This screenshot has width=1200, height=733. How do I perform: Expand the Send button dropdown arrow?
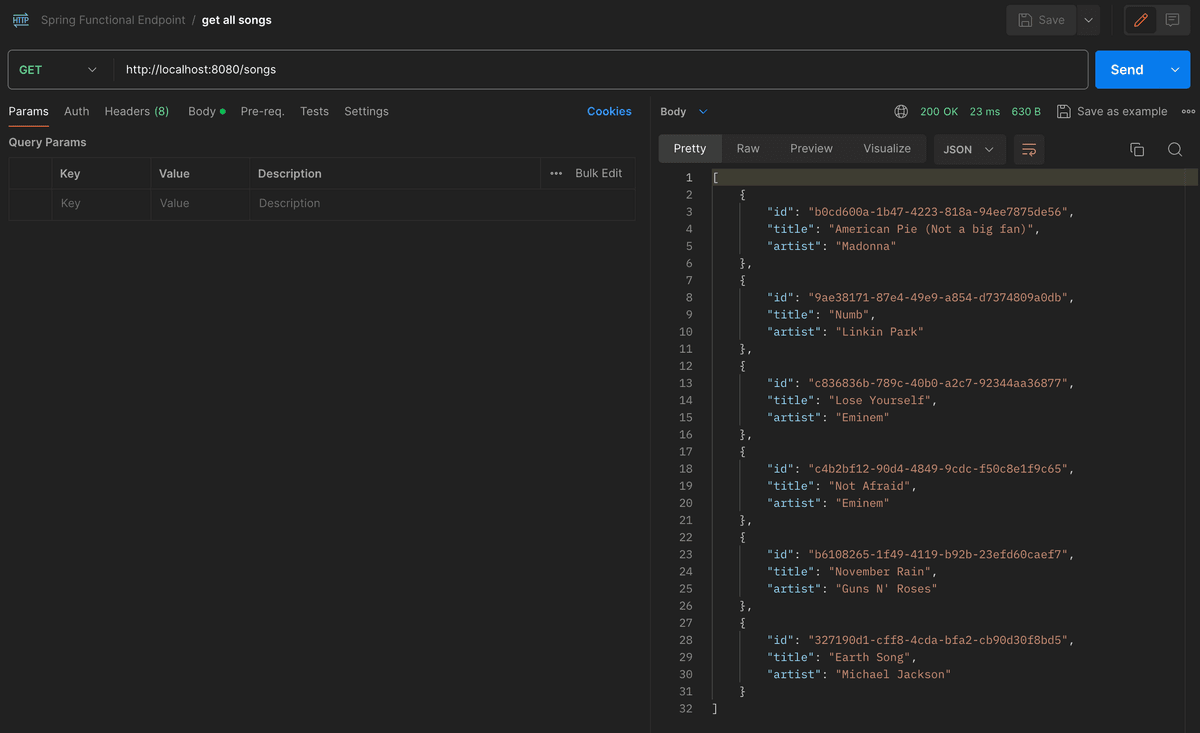pos(1174,69)
